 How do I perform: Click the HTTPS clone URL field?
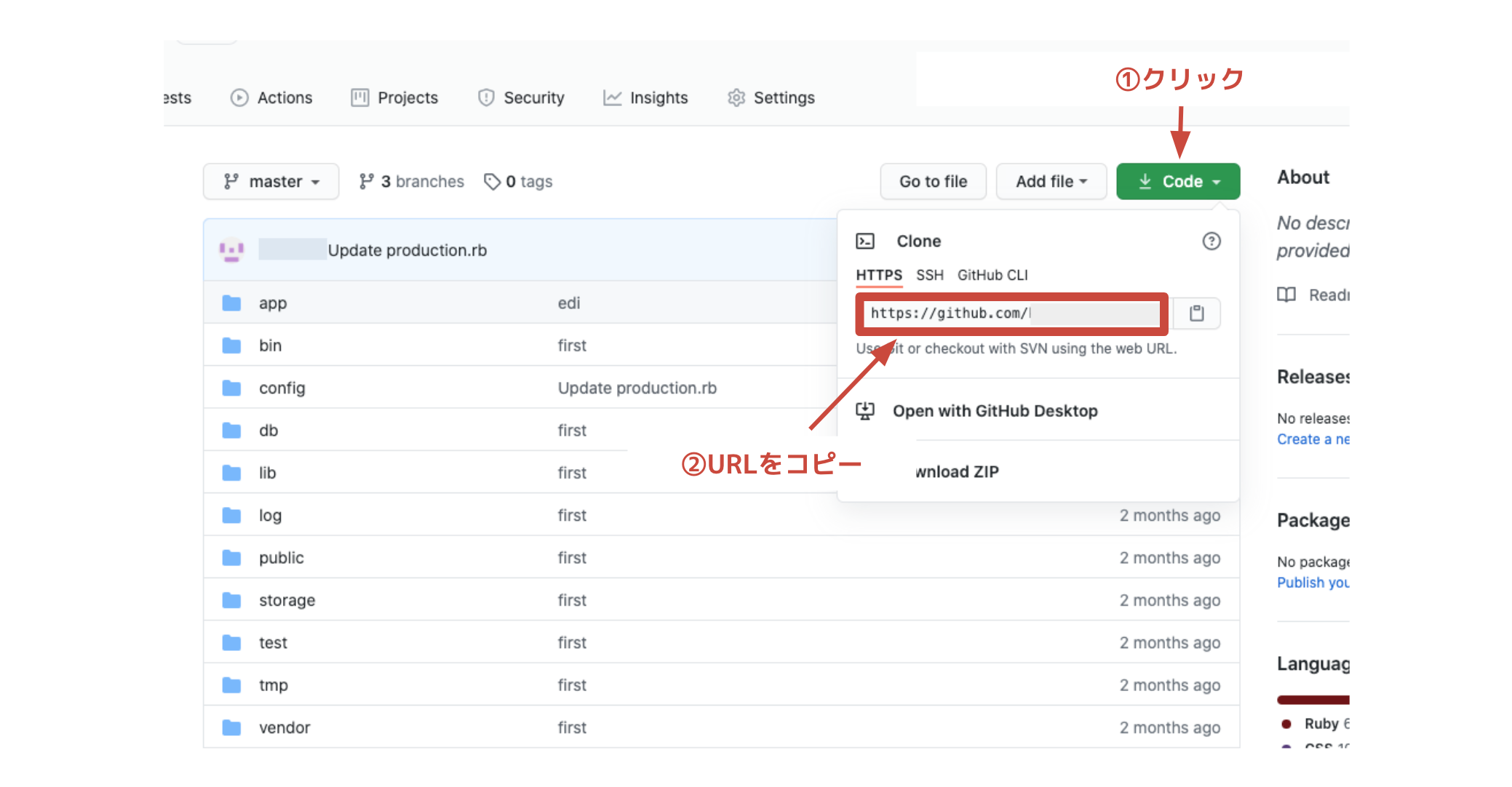1011,313
